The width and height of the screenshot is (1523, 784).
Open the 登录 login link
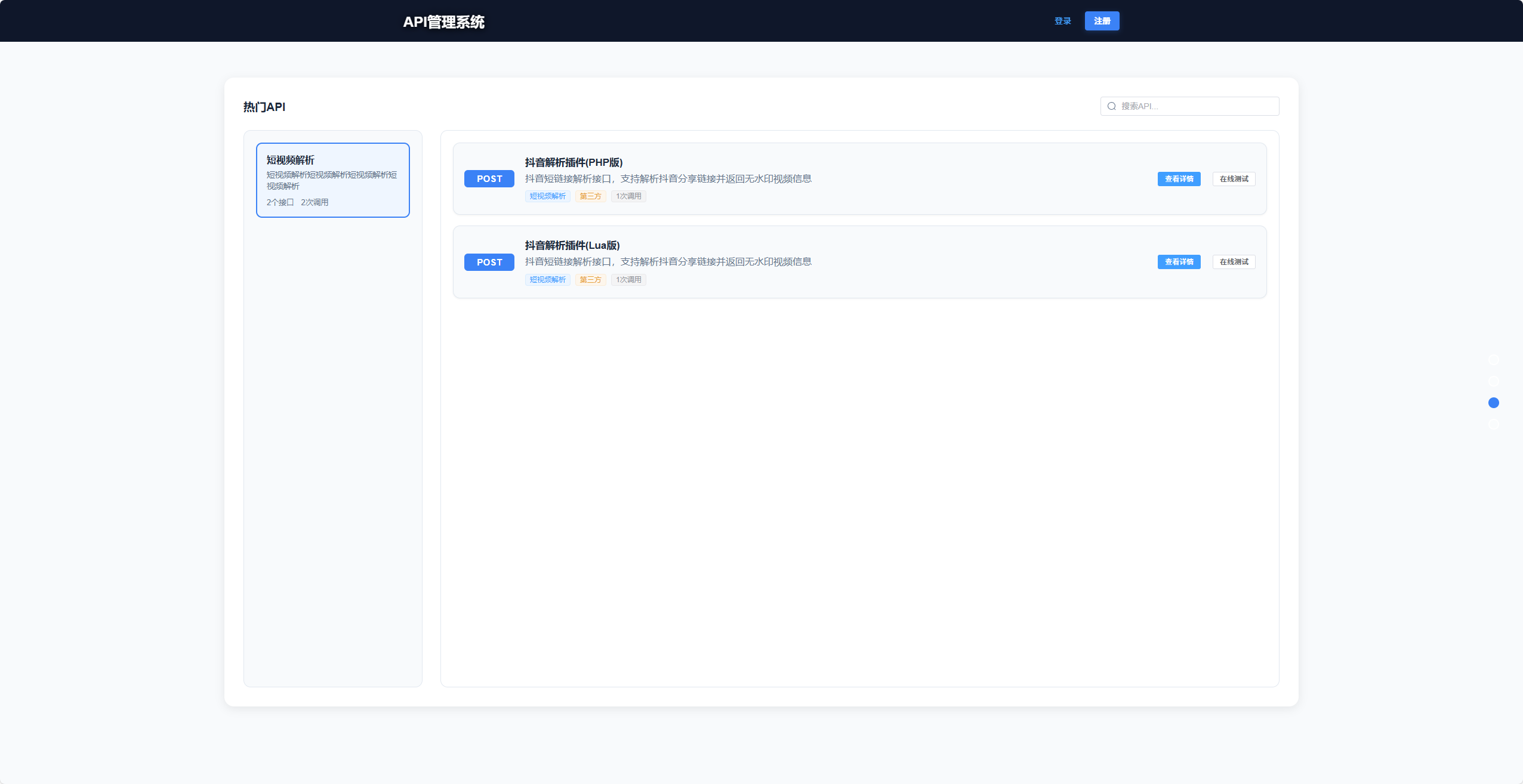(1062, 21)
